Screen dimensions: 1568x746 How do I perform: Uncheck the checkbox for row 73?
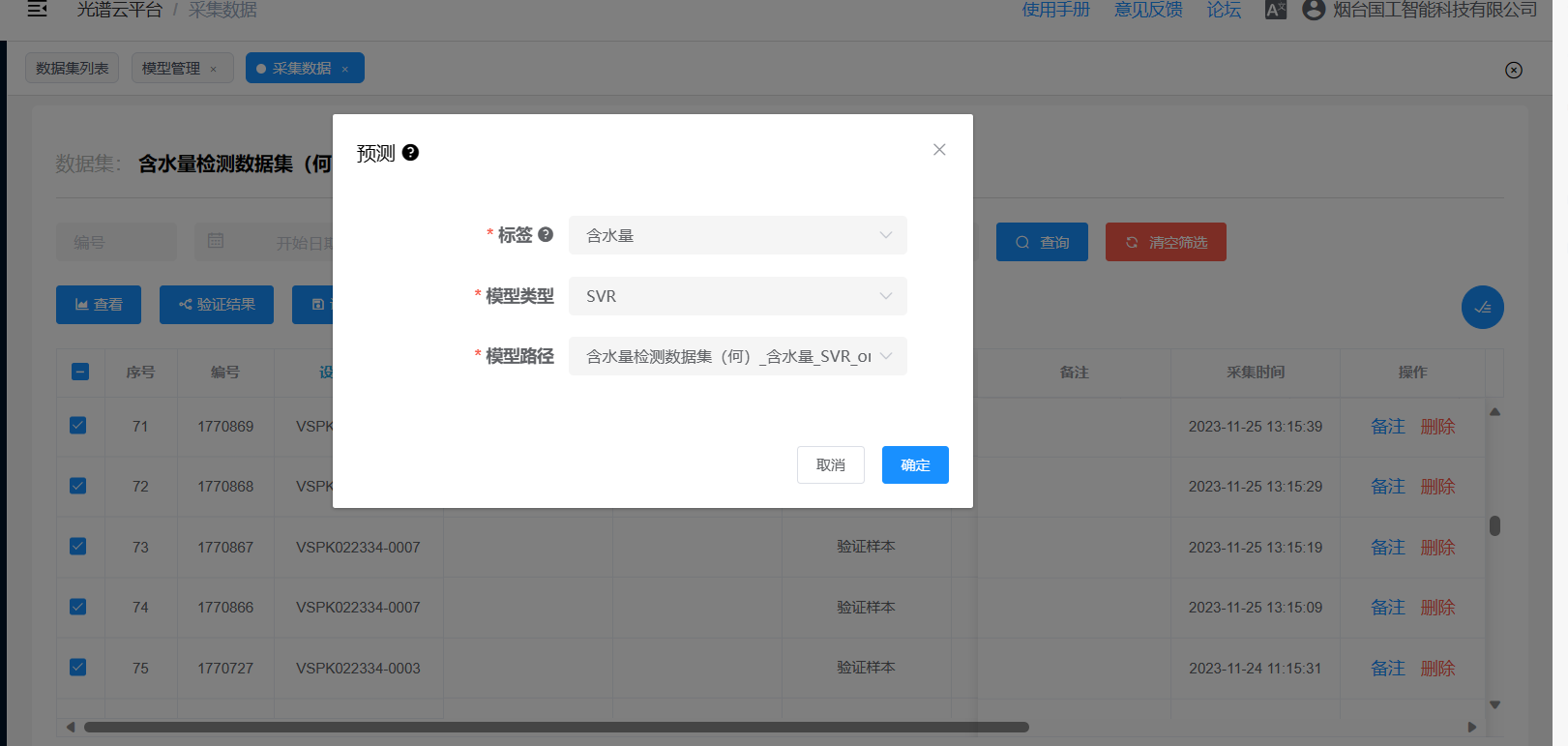pyautogui.click(x=78, y=547)
